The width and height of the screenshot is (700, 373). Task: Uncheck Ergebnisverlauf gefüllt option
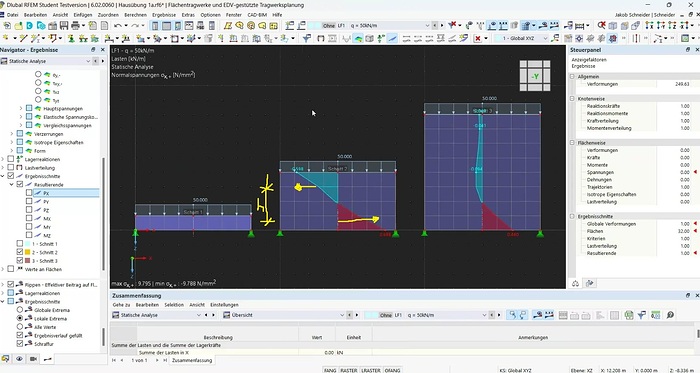click(x=20, y=335)
